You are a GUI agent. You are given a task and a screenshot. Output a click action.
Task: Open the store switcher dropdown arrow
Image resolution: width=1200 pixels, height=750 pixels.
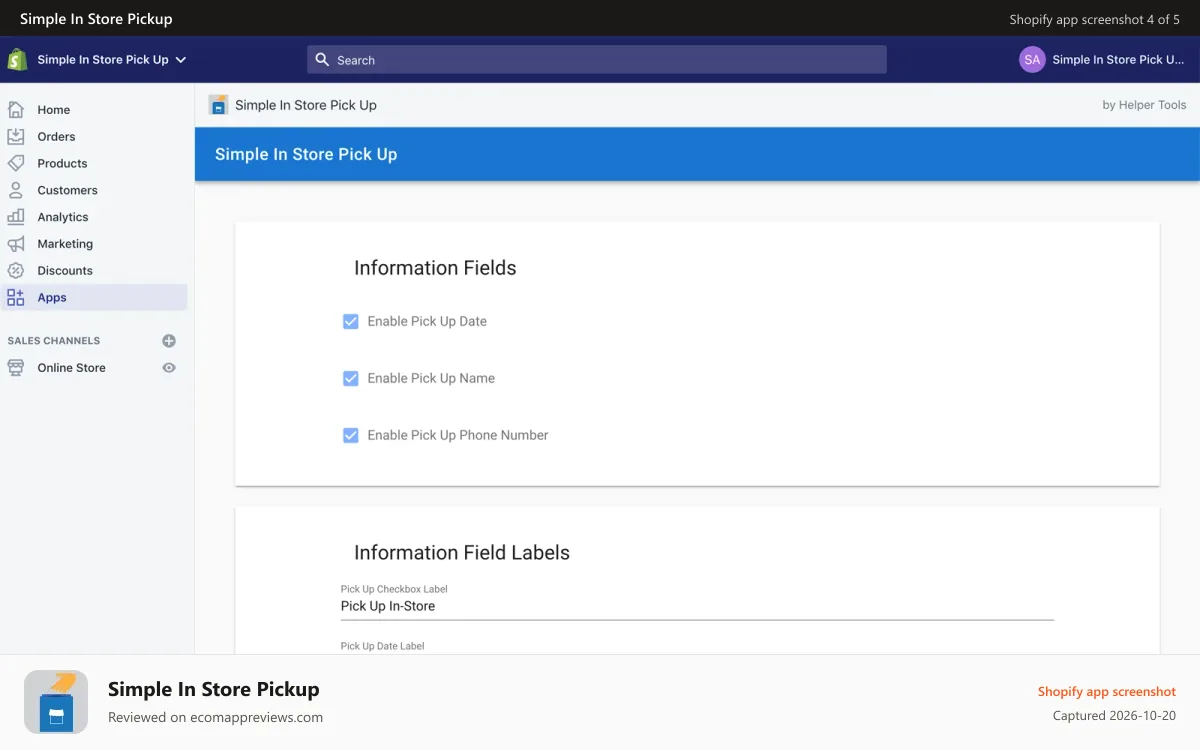tap(181, 60)
